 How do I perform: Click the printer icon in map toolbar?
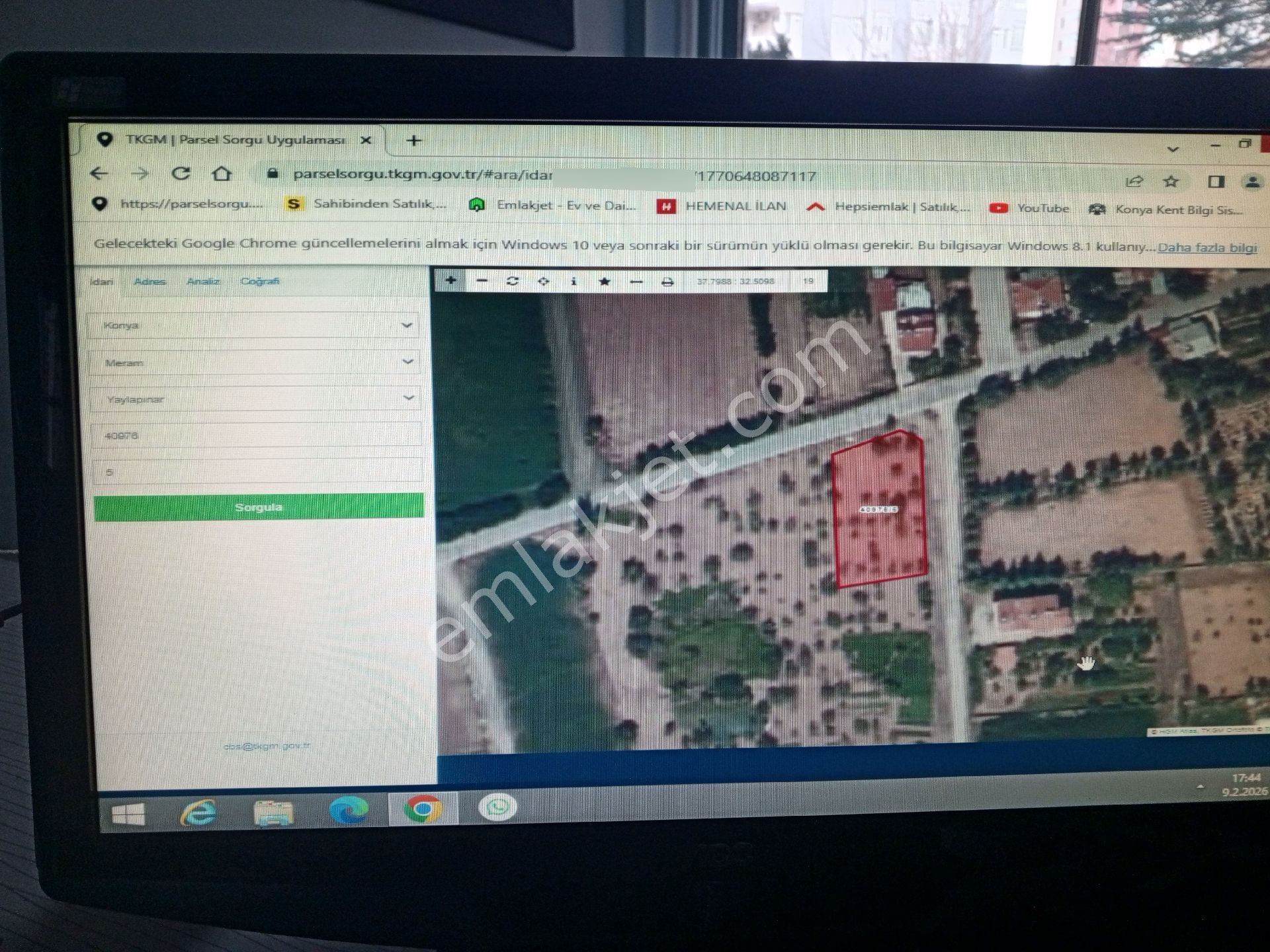coord(667,282)
